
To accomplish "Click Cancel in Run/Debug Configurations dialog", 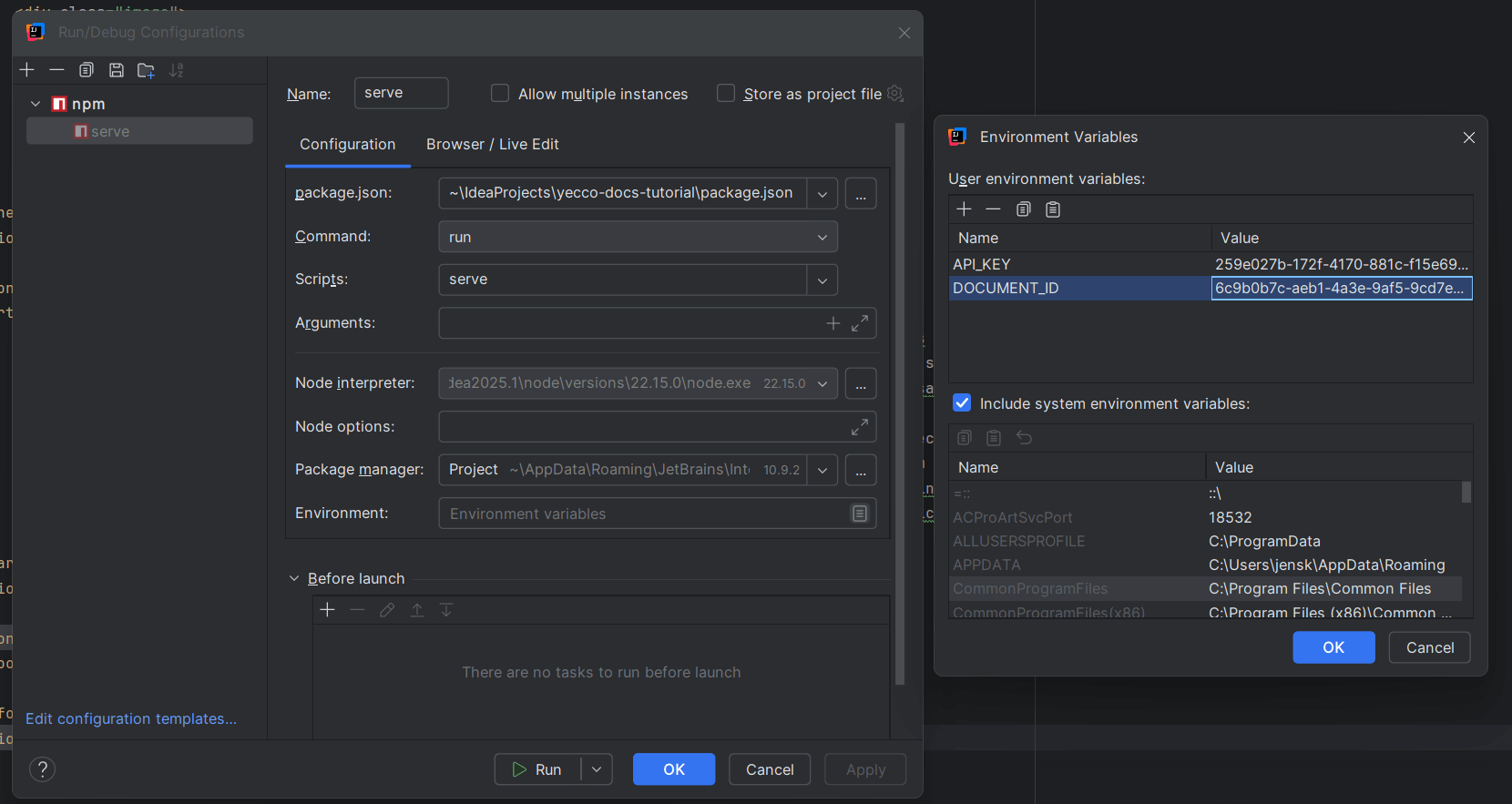I will tap(770, 769).
